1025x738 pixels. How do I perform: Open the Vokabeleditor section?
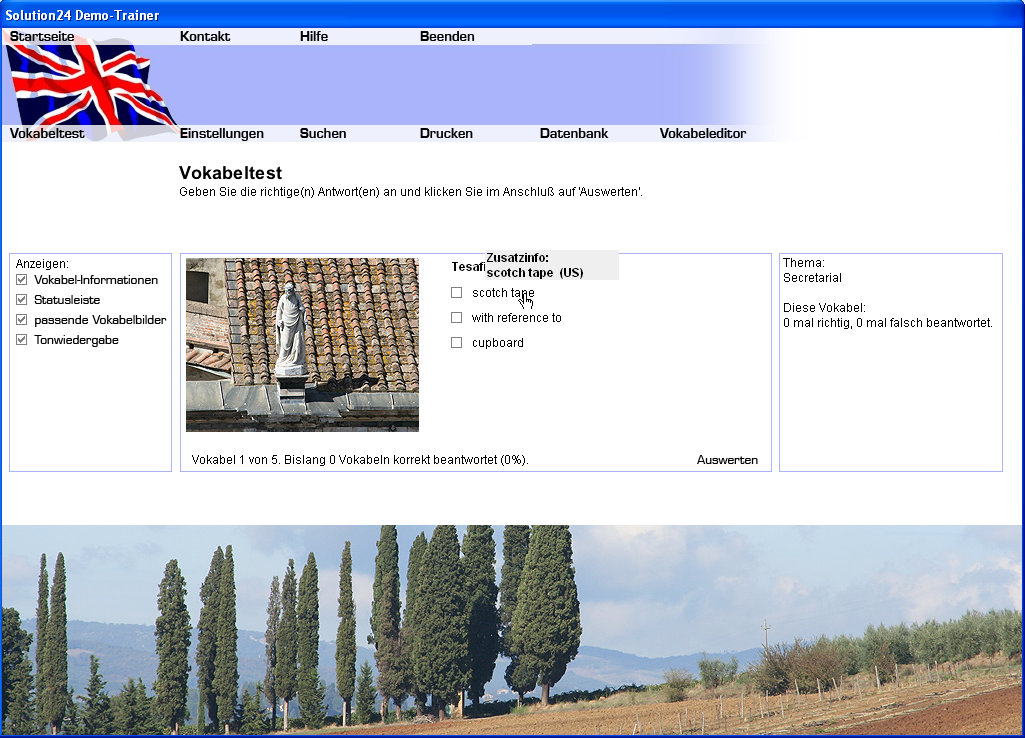point(703,133)
